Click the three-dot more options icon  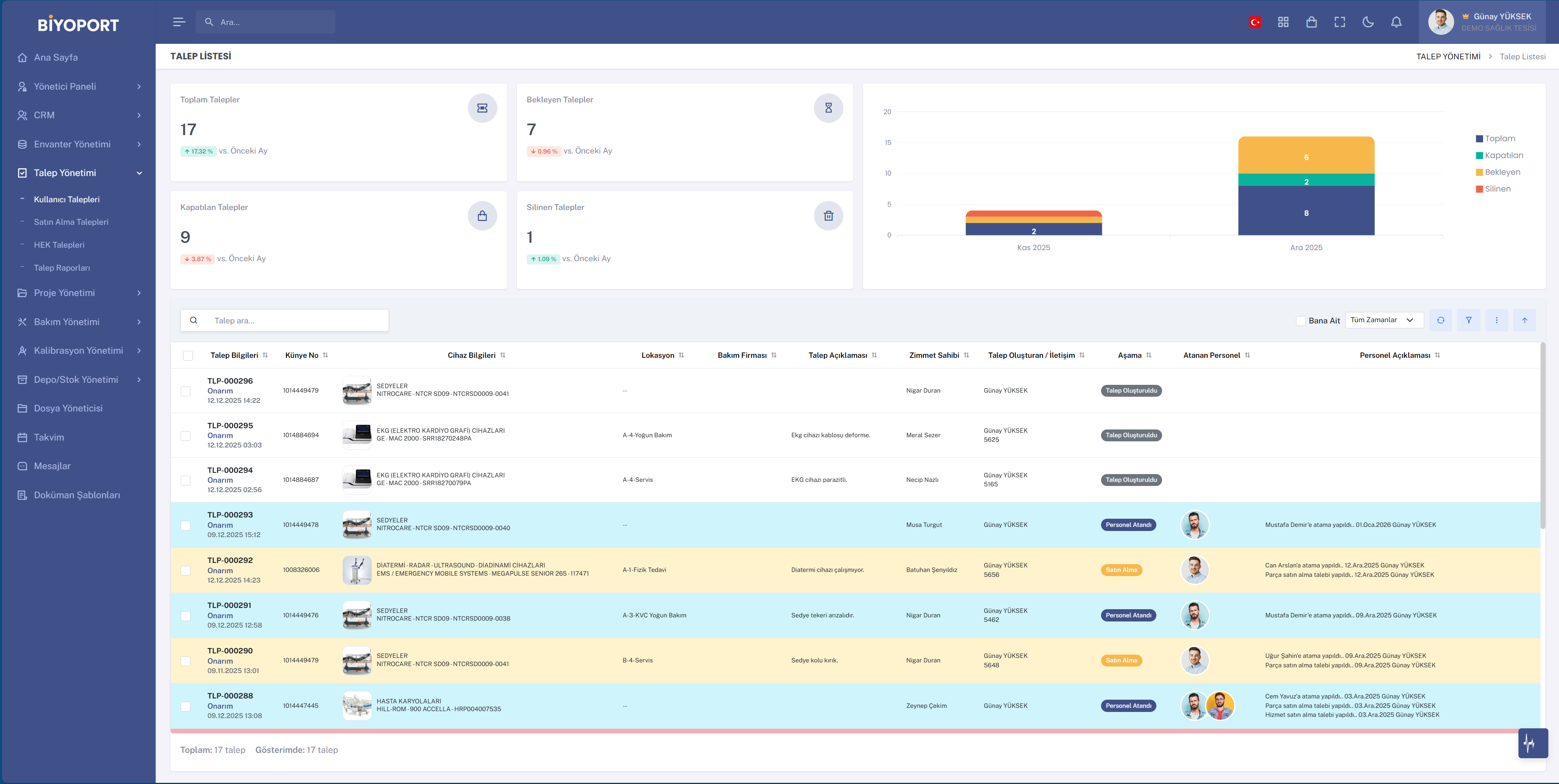pos(1497,320)
